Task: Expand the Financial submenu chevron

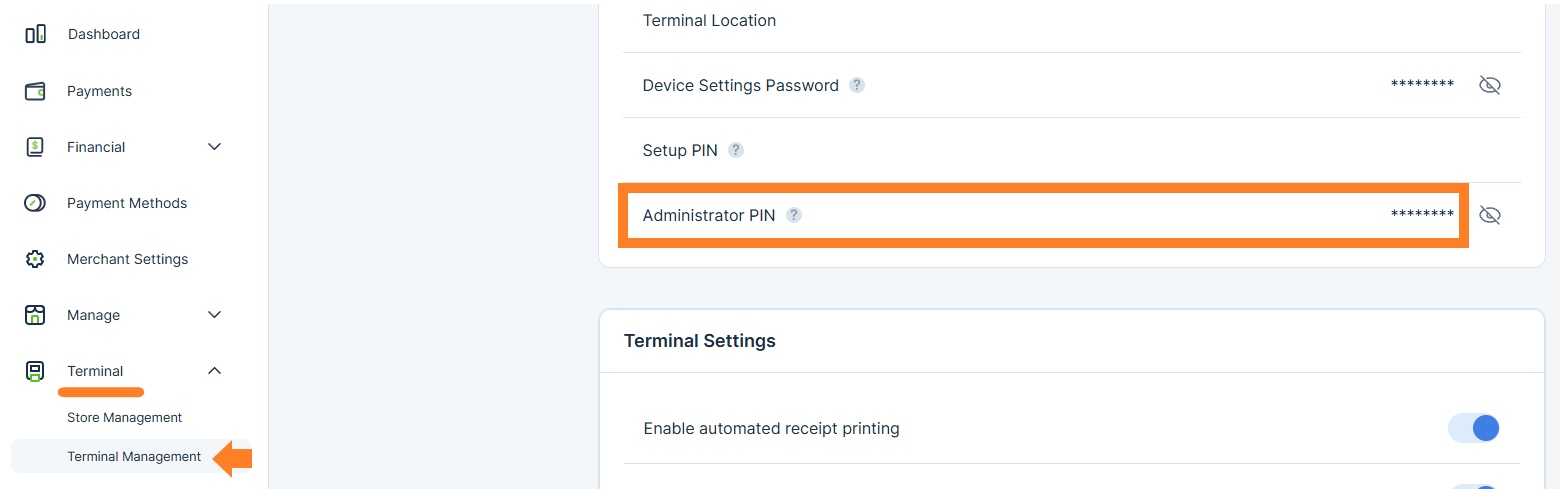Action: click(214, 147)
